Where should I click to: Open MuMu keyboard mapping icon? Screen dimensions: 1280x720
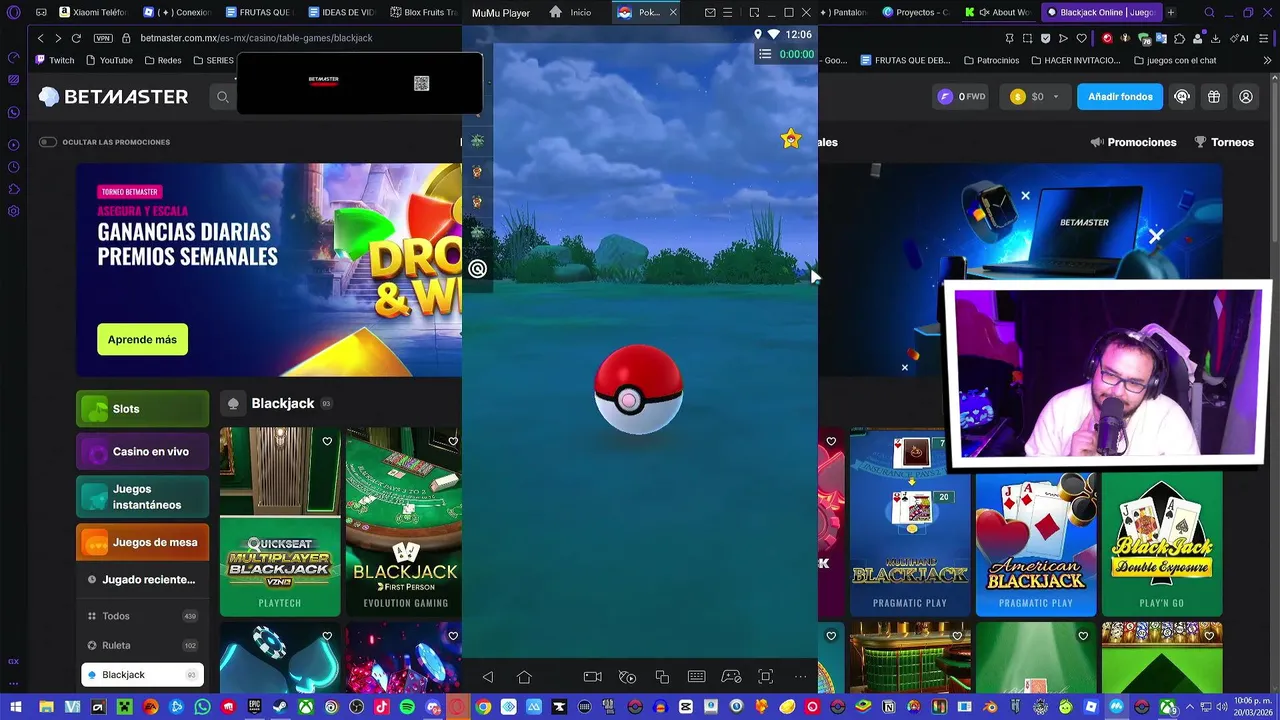pos(697,677)
